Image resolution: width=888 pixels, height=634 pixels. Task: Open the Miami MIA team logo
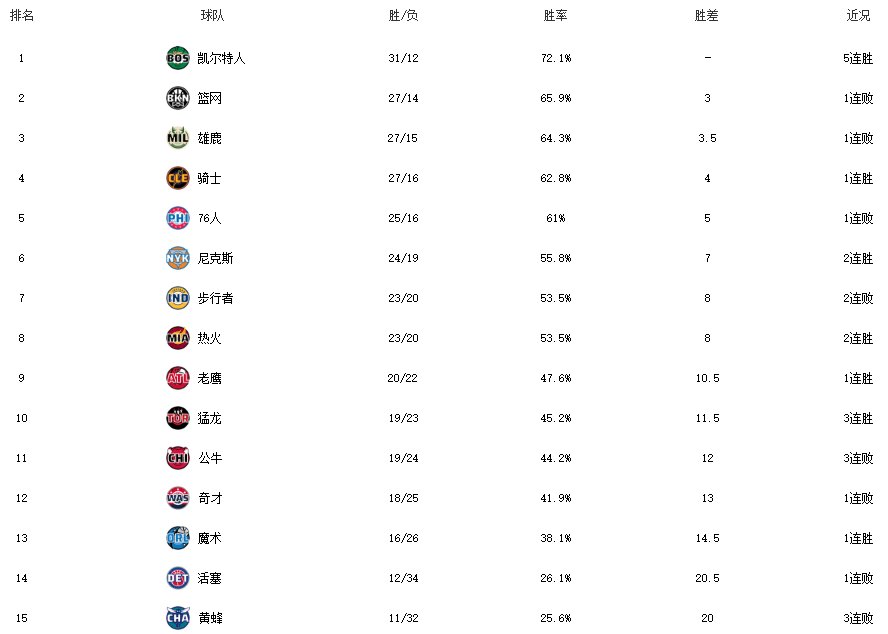pyautogui.click(x=178, y=338)
